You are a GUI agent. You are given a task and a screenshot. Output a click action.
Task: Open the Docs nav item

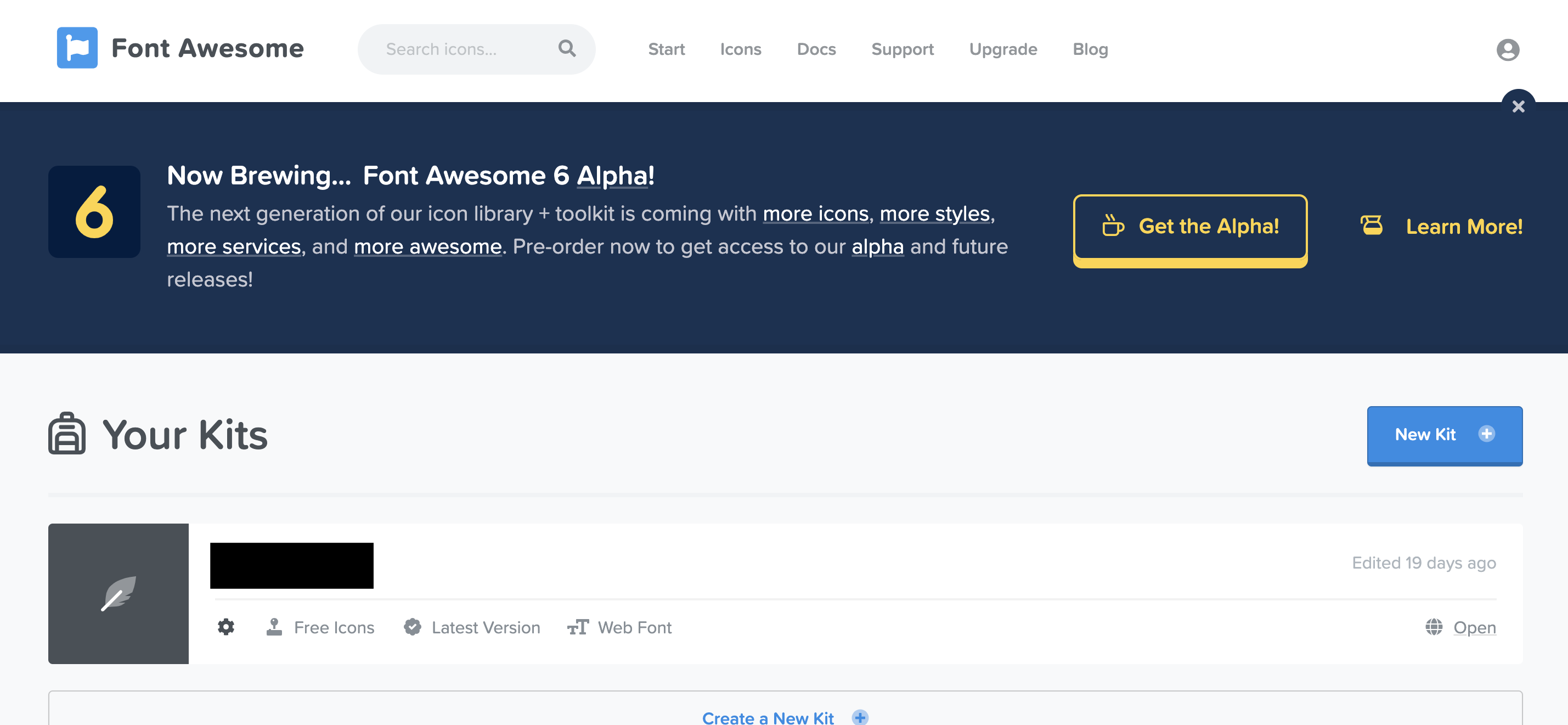(816, 49)
